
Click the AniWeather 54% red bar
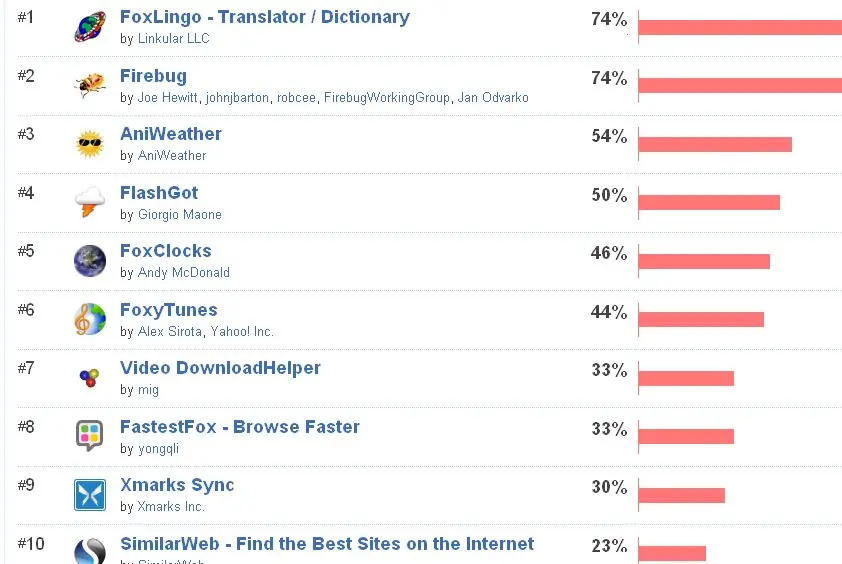tap(714, 144)
